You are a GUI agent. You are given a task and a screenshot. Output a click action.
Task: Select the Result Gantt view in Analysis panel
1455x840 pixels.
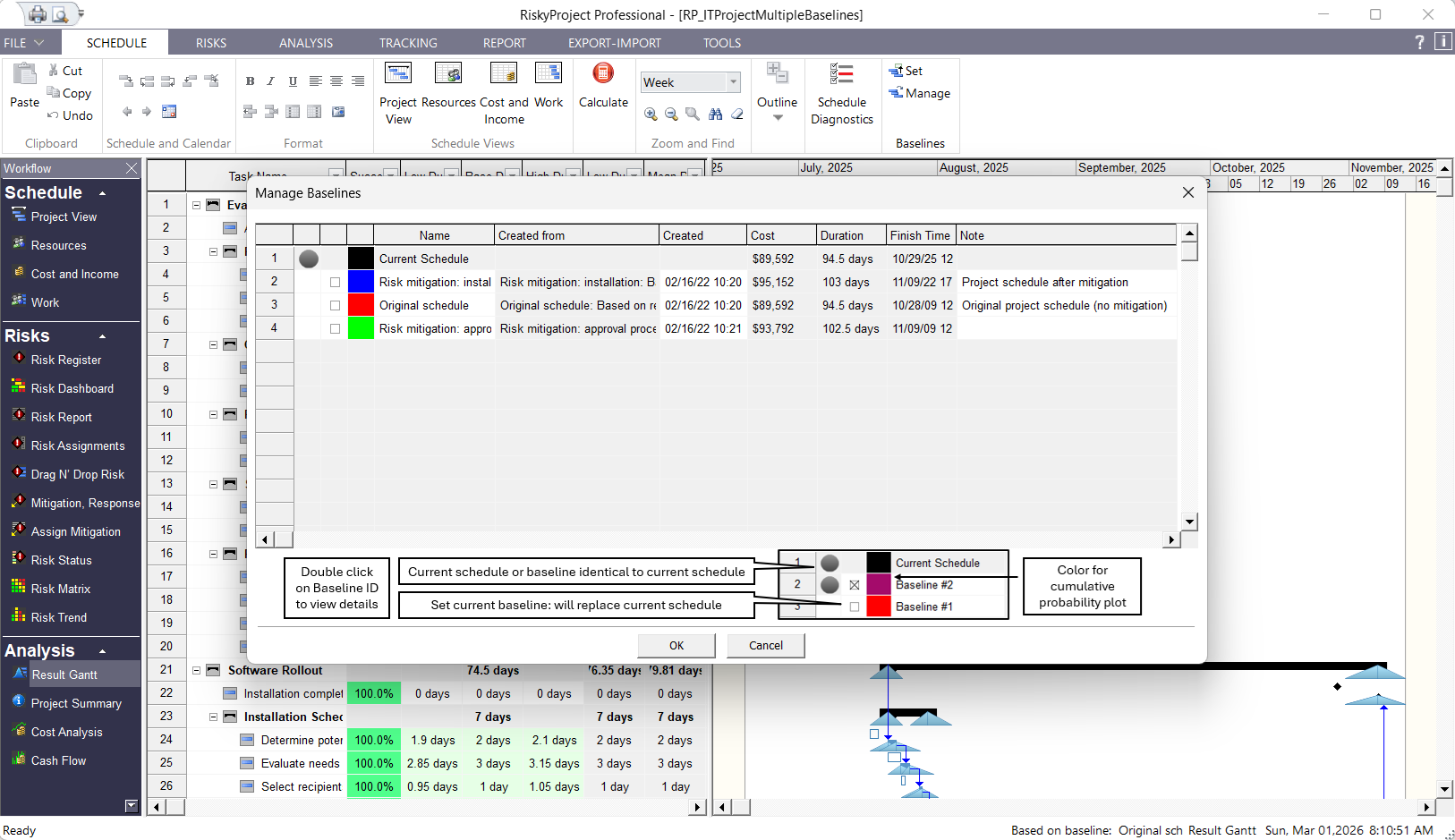pyautogui.click(x=67, y=675)
